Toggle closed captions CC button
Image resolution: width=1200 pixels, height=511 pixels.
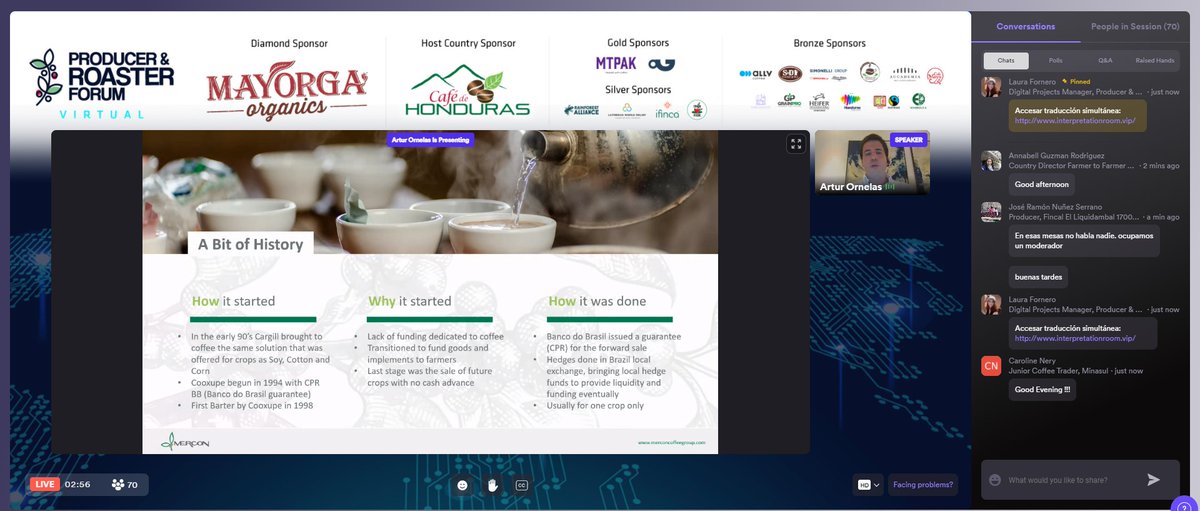click(521, 485)
